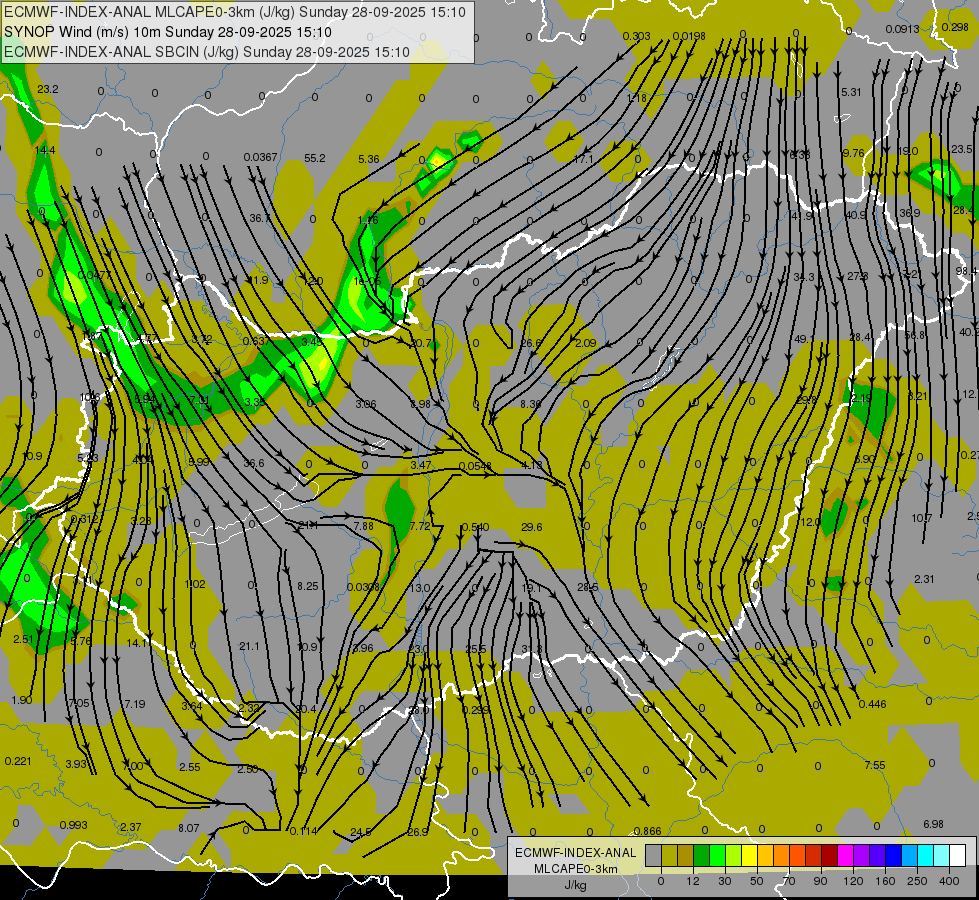
Task: Click the legend scale label '160'
Action: (x=885, y=881)
